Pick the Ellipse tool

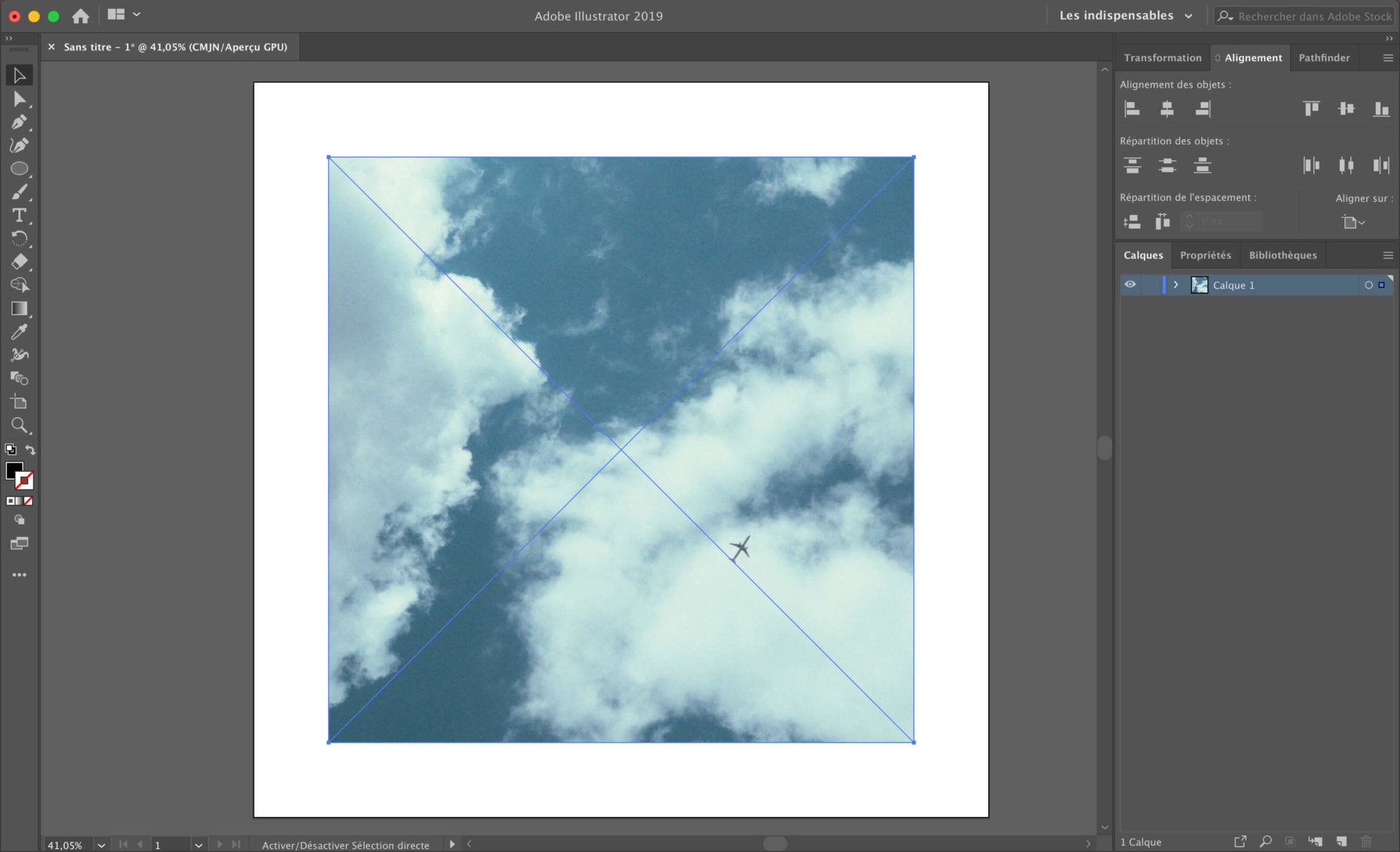[x=19, y=169]
